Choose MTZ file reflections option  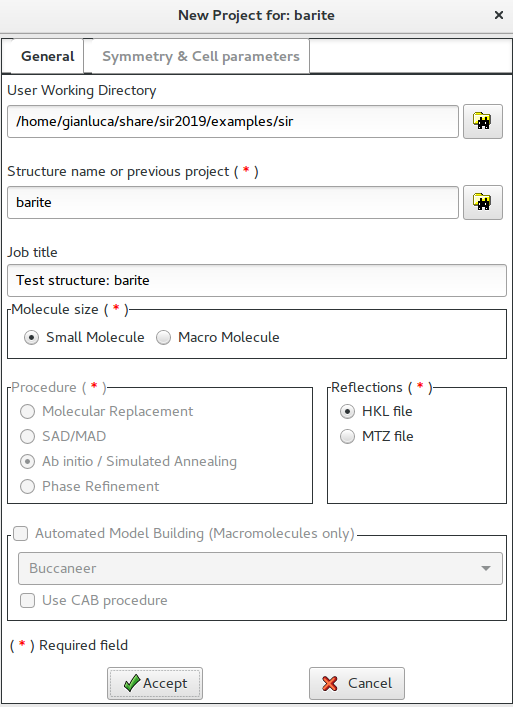point(347,436)
